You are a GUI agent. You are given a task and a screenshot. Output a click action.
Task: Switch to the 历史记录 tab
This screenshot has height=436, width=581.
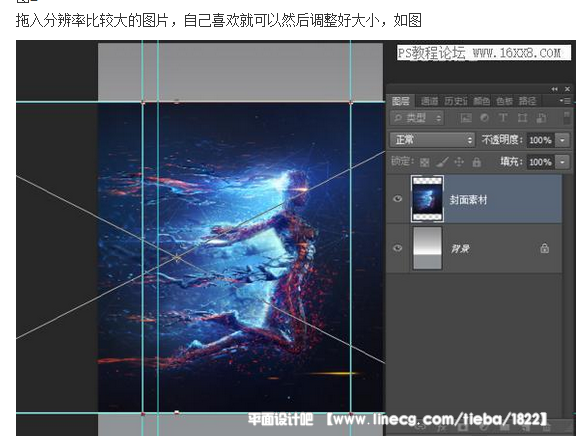[456, 101]
